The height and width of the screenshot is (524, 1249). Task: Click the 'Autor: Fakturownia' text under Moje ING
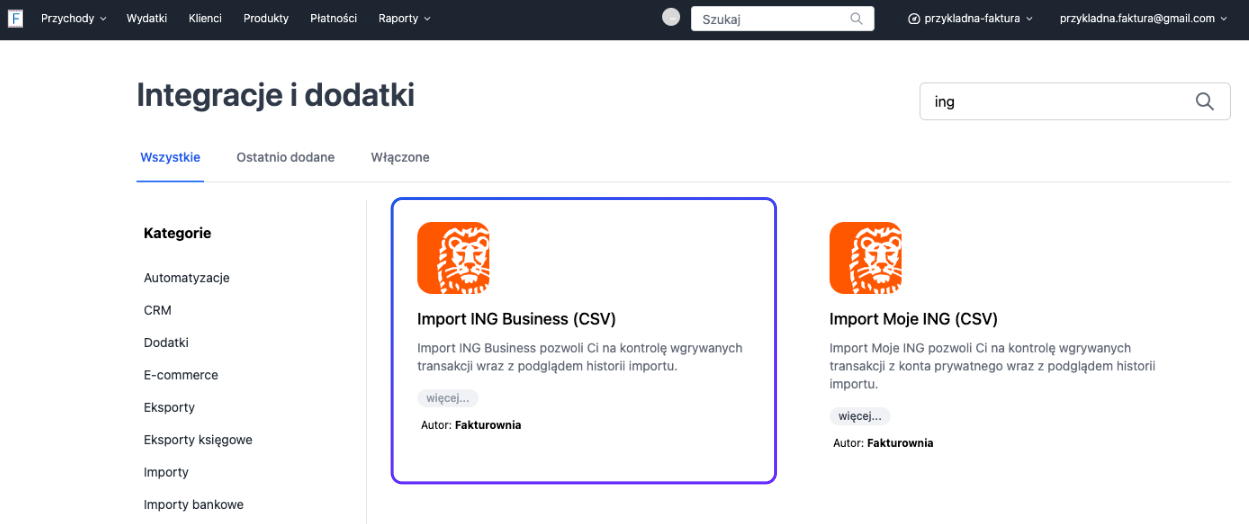[883, 443]
